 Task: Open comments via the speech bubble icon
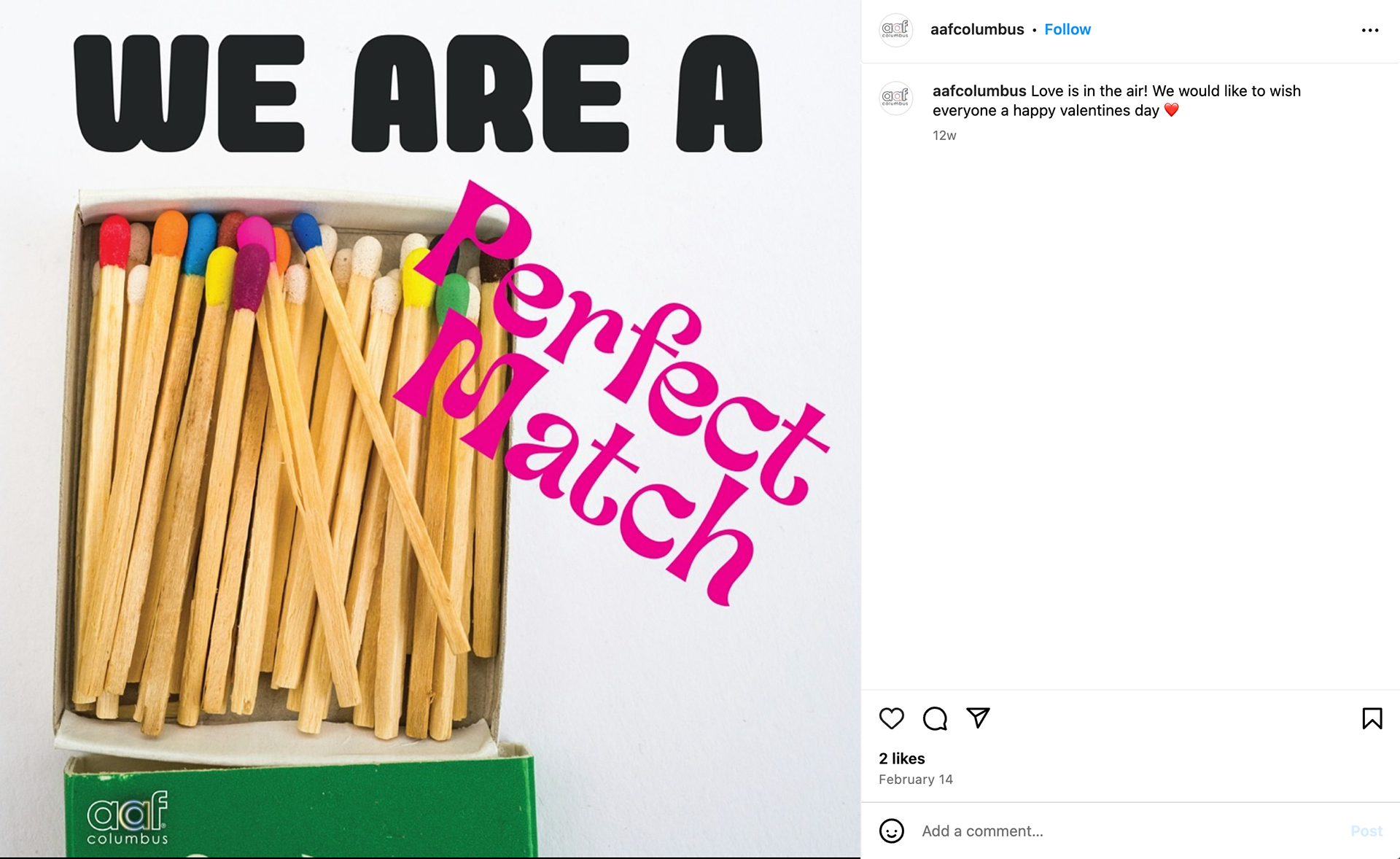coord(935,718)
